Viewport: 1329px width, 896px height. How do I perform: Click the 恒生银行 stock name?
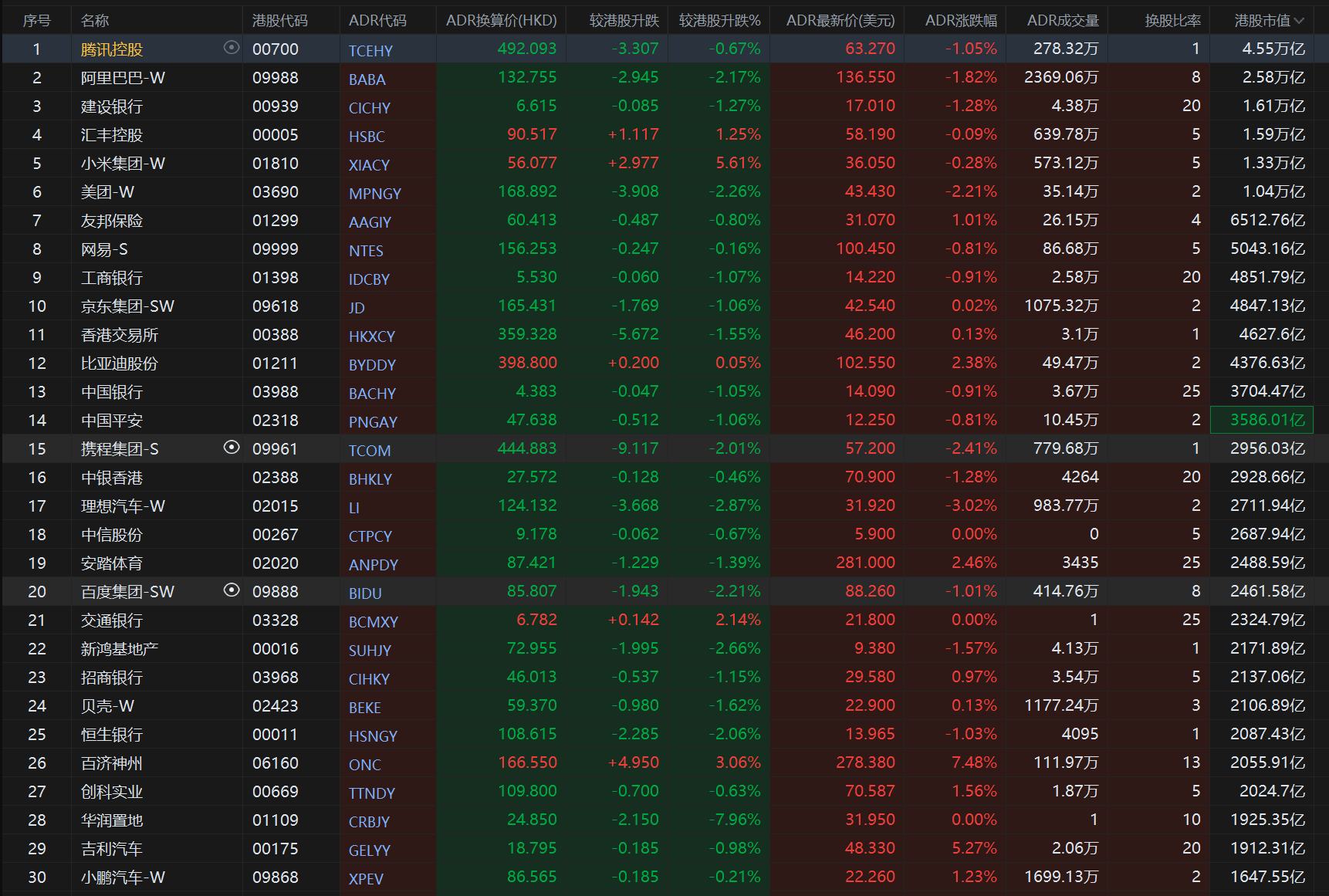pyautogui.click(x=112, y=735)
